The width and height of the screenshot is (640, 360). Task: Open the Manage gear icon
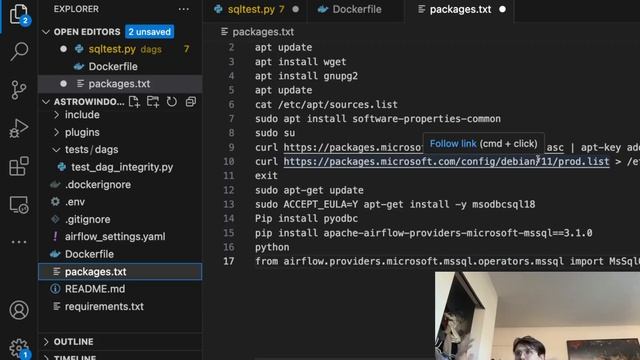tap(19, 349)
